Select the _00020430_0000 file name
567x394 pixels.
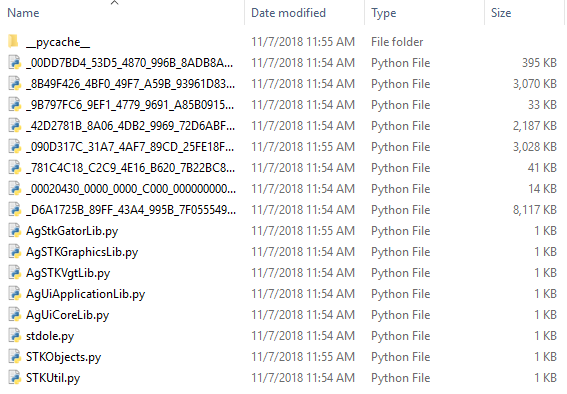coord(131,189)
